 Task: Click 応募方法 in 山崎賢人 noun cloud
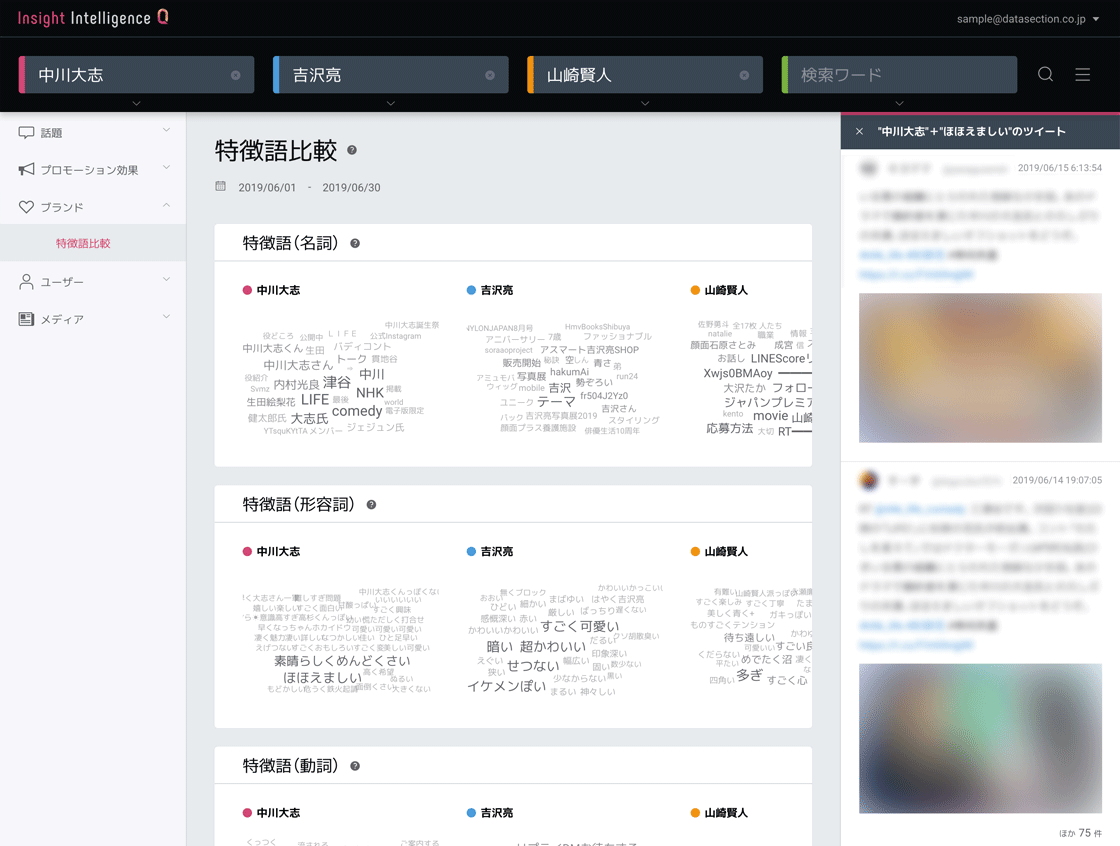[x=729, y=429]
